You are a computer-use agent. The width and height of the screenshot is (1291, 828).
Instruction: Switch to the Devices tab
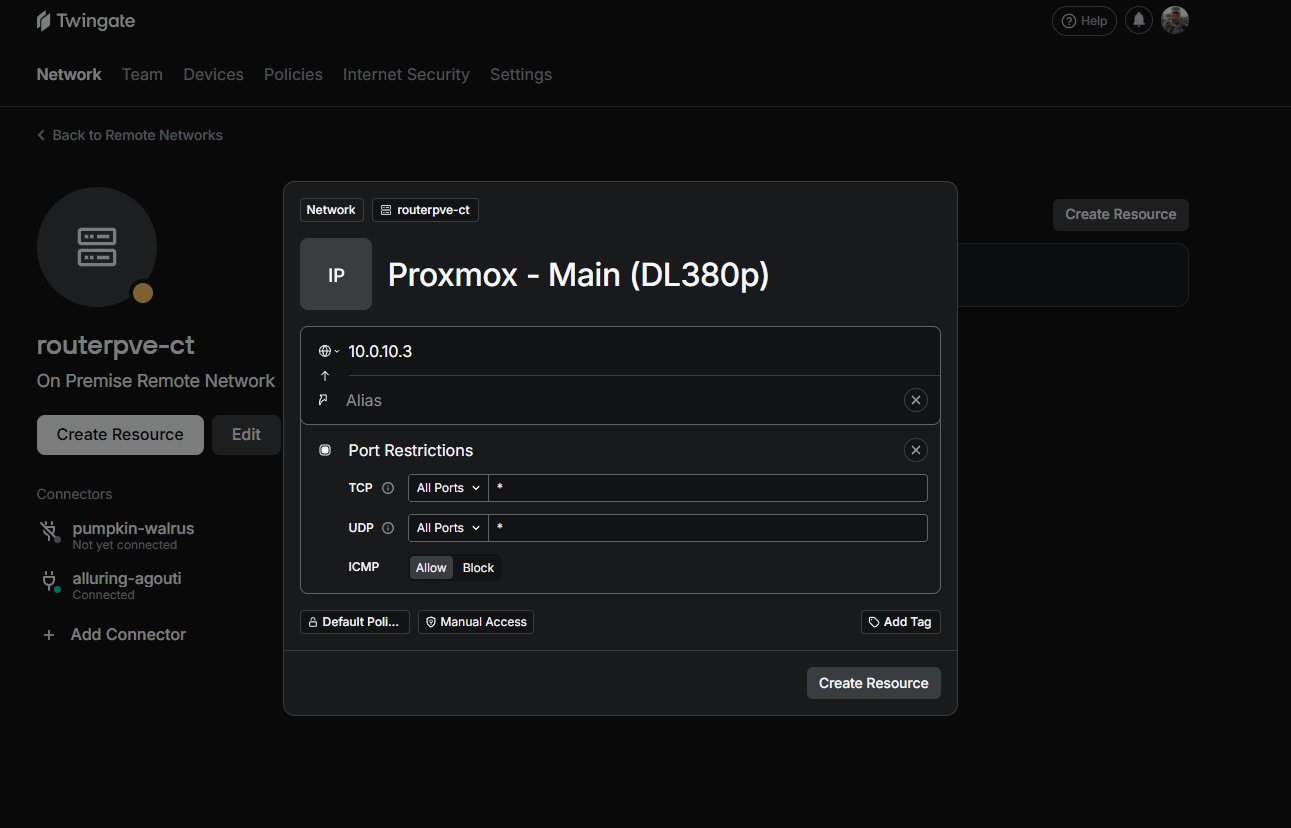point(213,74)
